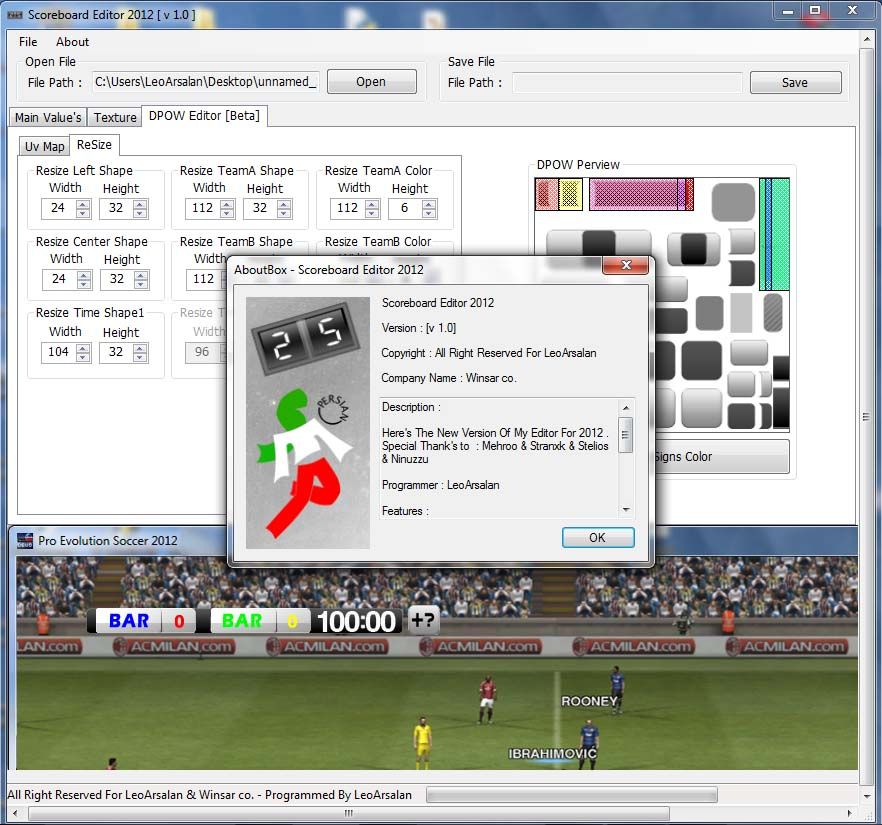The height and width of the screenshot is (825, 882).
Task: Decrease Resize TeamA Color Height value
Action: (427, 213)
